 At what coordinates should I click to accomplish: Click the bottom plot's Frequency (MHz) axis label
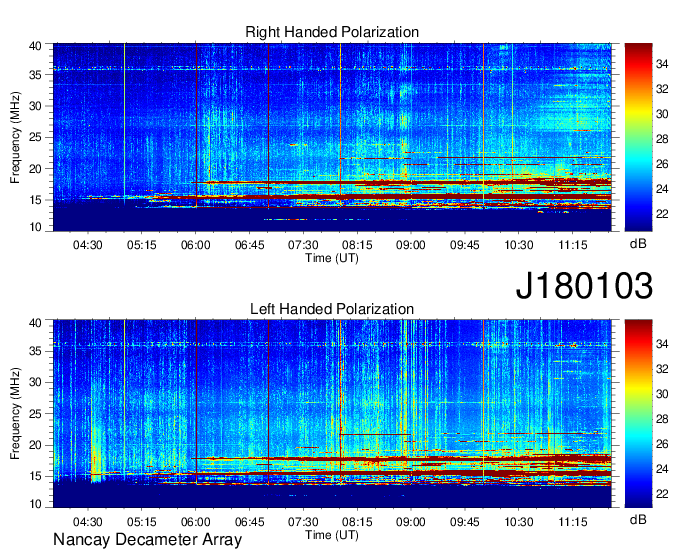coord(15,414)
